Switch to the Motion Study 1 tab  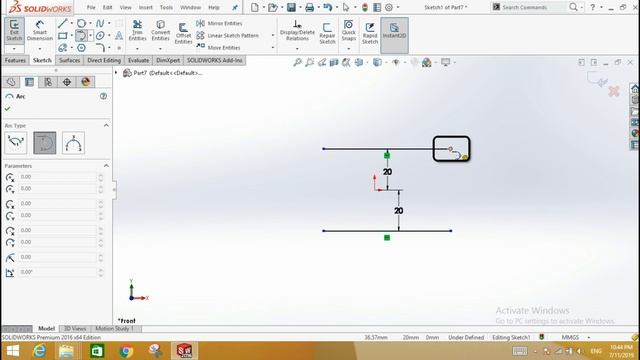click(114, 329)
